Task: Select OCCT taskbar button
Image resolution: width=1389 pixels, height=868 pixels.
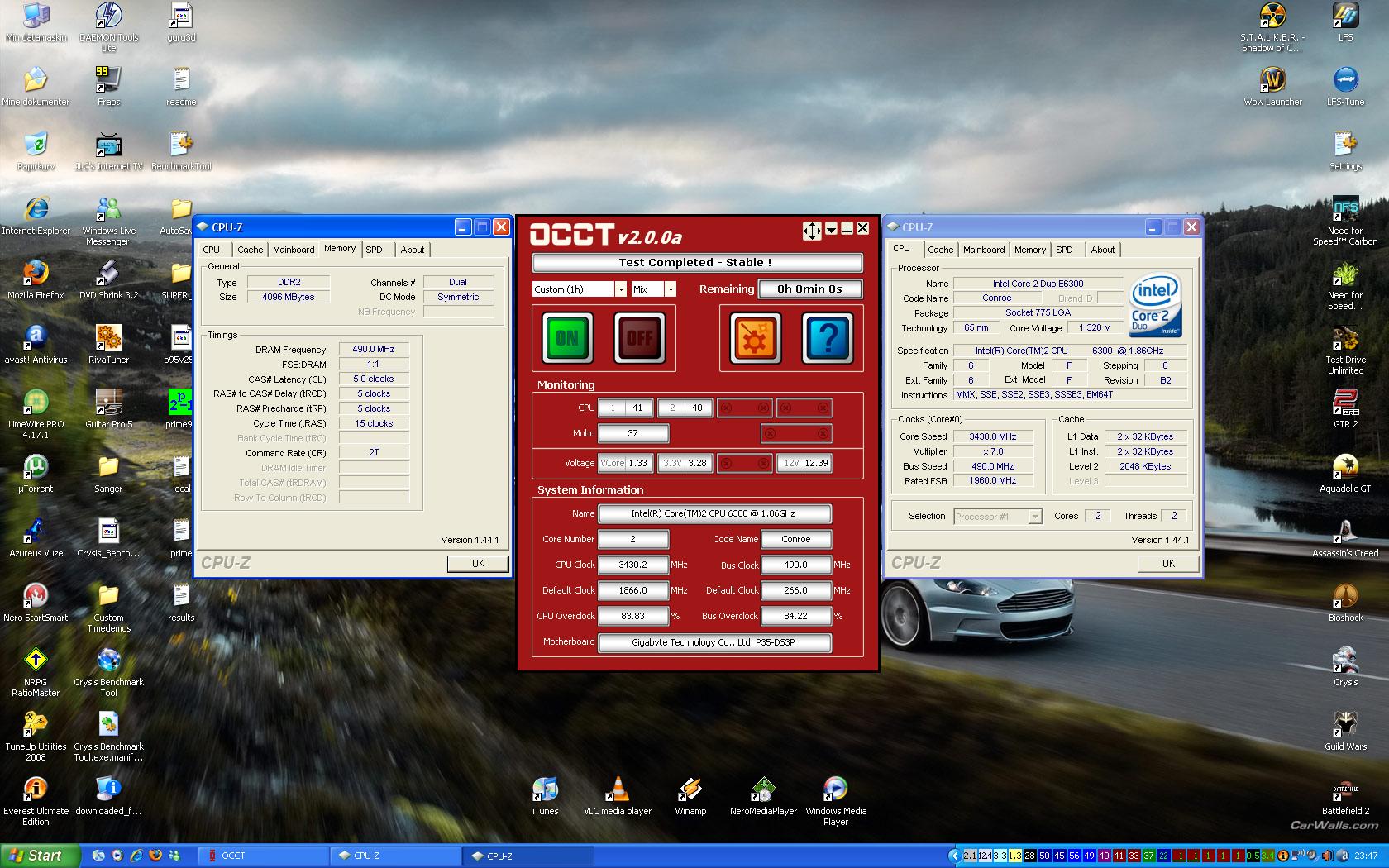Action: 265,856
